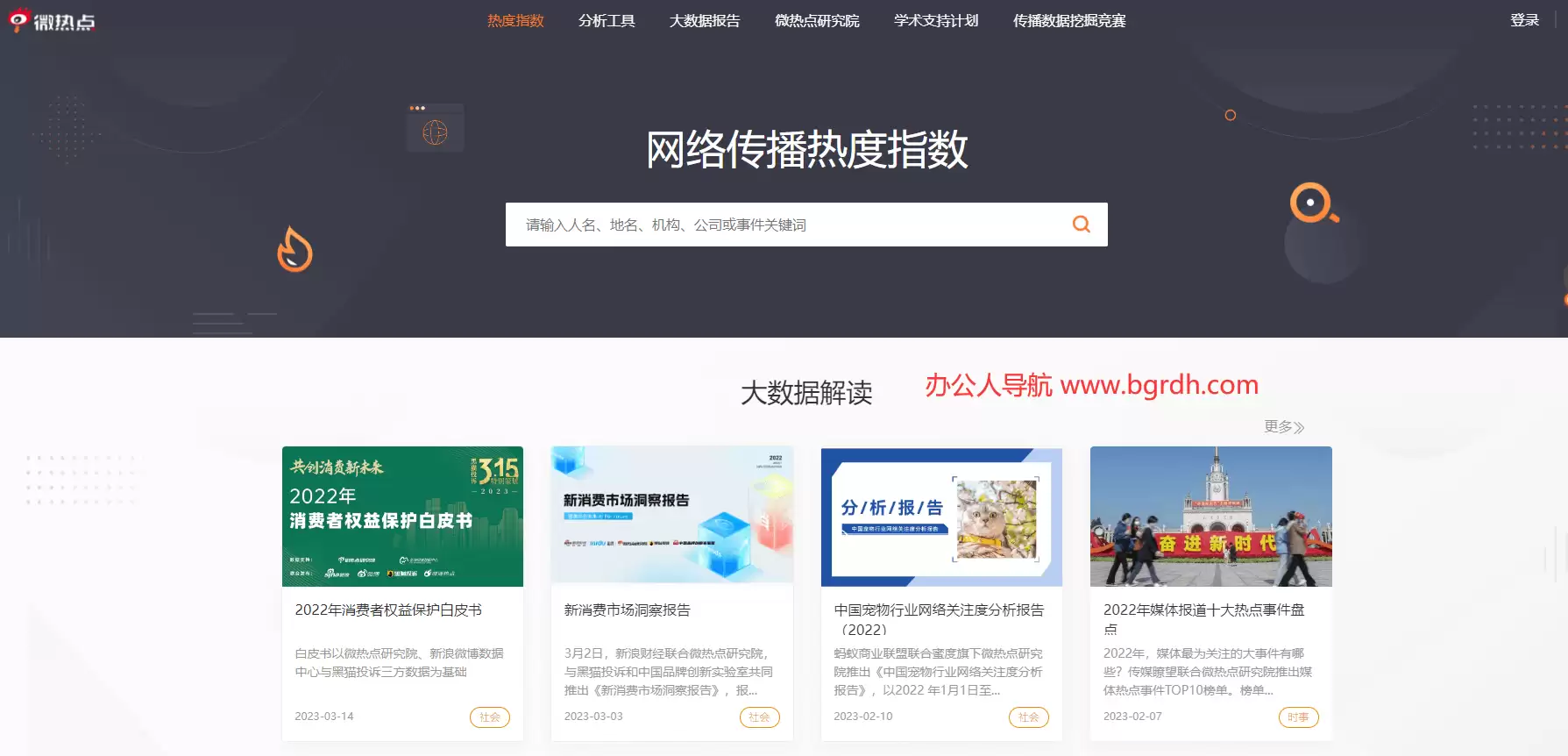This screenshot has width=1568, height=756.
Task: Open the 学术支持计划 menu item
Action: (936, 20)
